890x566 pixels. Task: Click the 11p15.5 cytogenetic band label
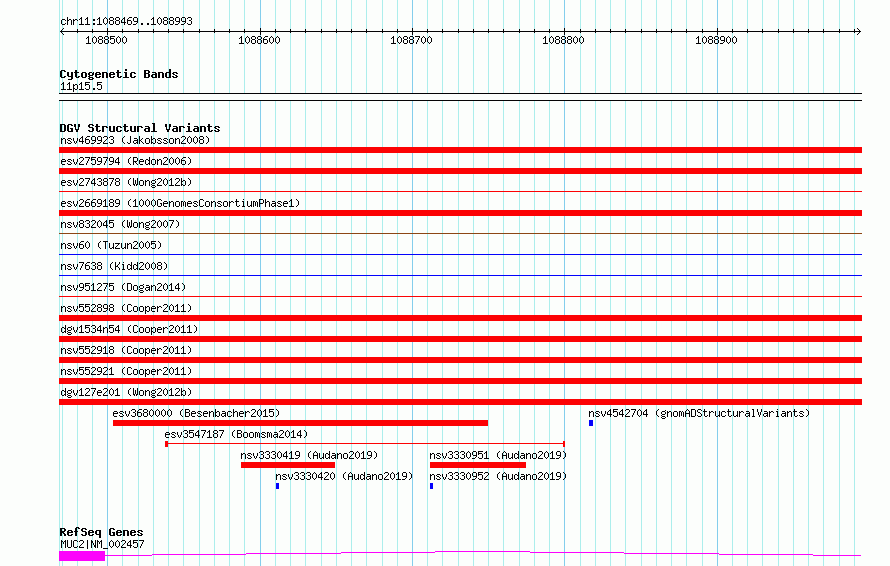[81, 86]
